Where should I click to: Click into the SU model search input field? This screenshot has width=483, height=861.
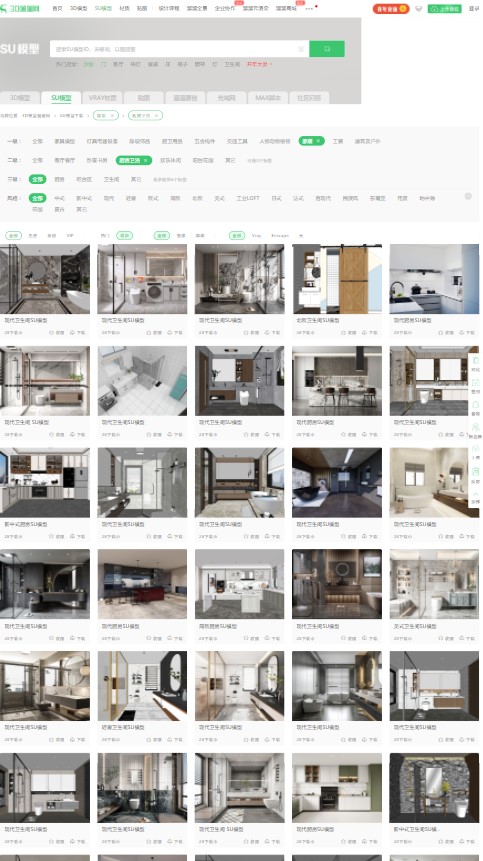[x=175, y=49]
